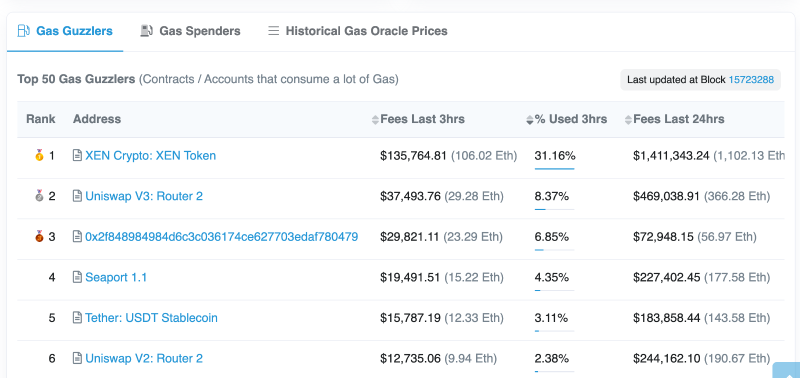Select the $29,821.11 fee value
This screenshot has width=800, height=378.
410,237
